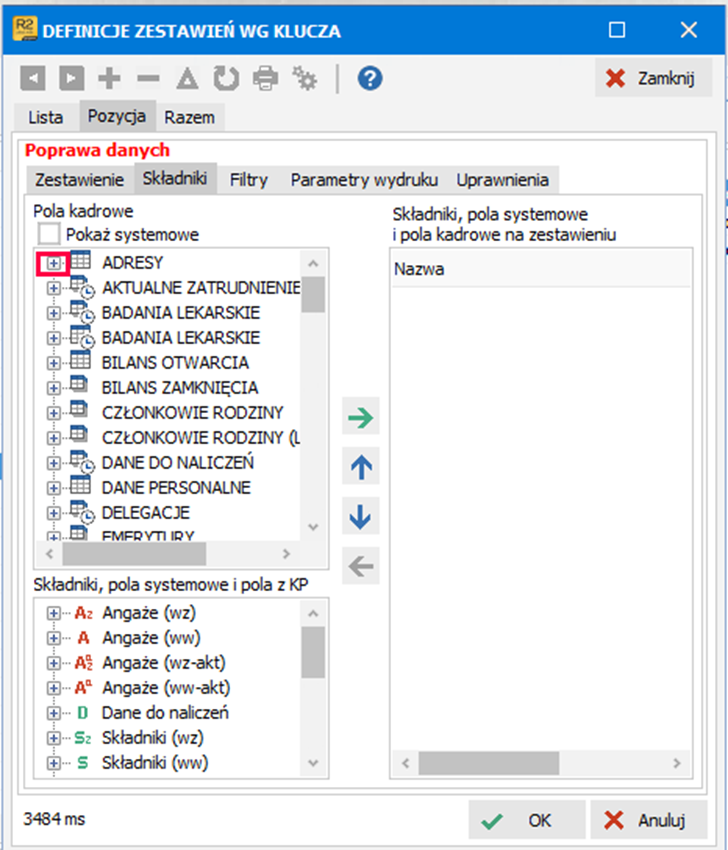Open the Uprawnienia tab
This screenshot has height=850, width=728.
pyautogui.click(x=502, y=180)
